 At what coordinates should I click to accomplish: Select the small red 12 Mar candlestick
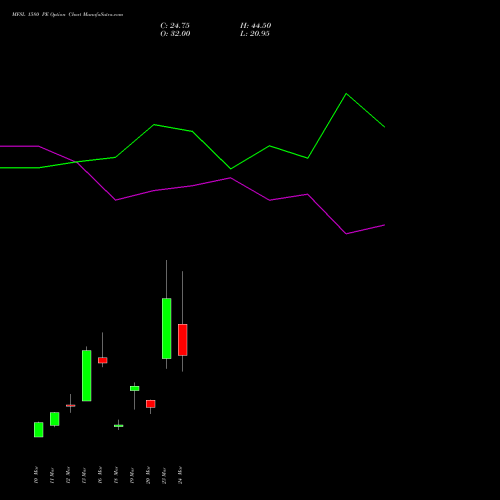click(x=71, y=405)
